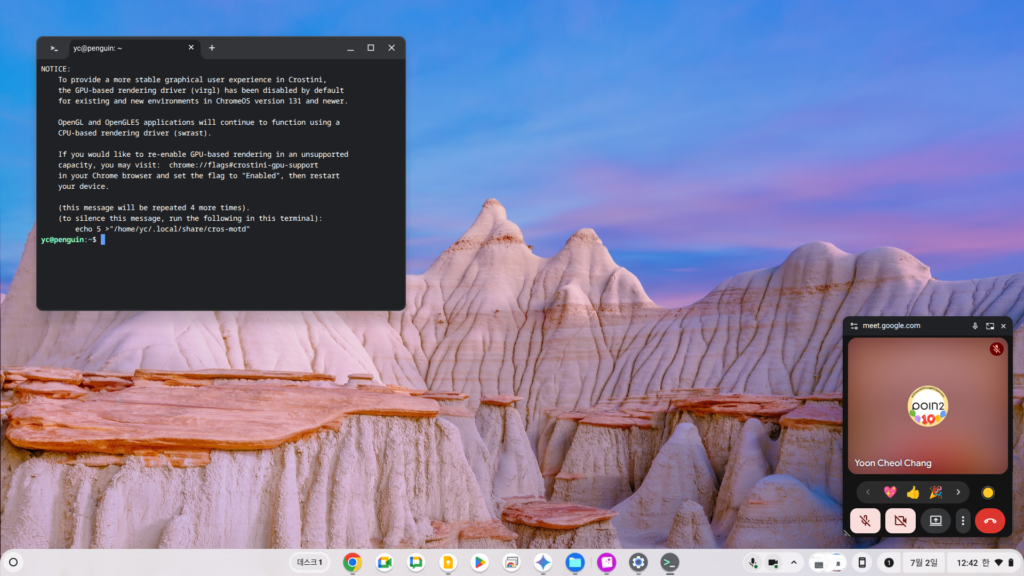Close the yc@penguin terminal tab

tap(191, 47)
